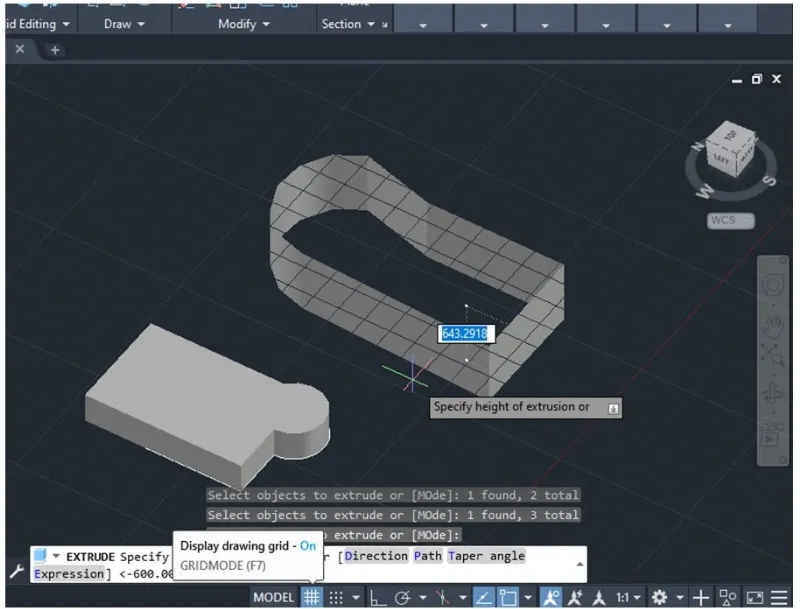Open the 1:1 annotation scale dropdown
800x609 pixels.
(x=628, y=597)
